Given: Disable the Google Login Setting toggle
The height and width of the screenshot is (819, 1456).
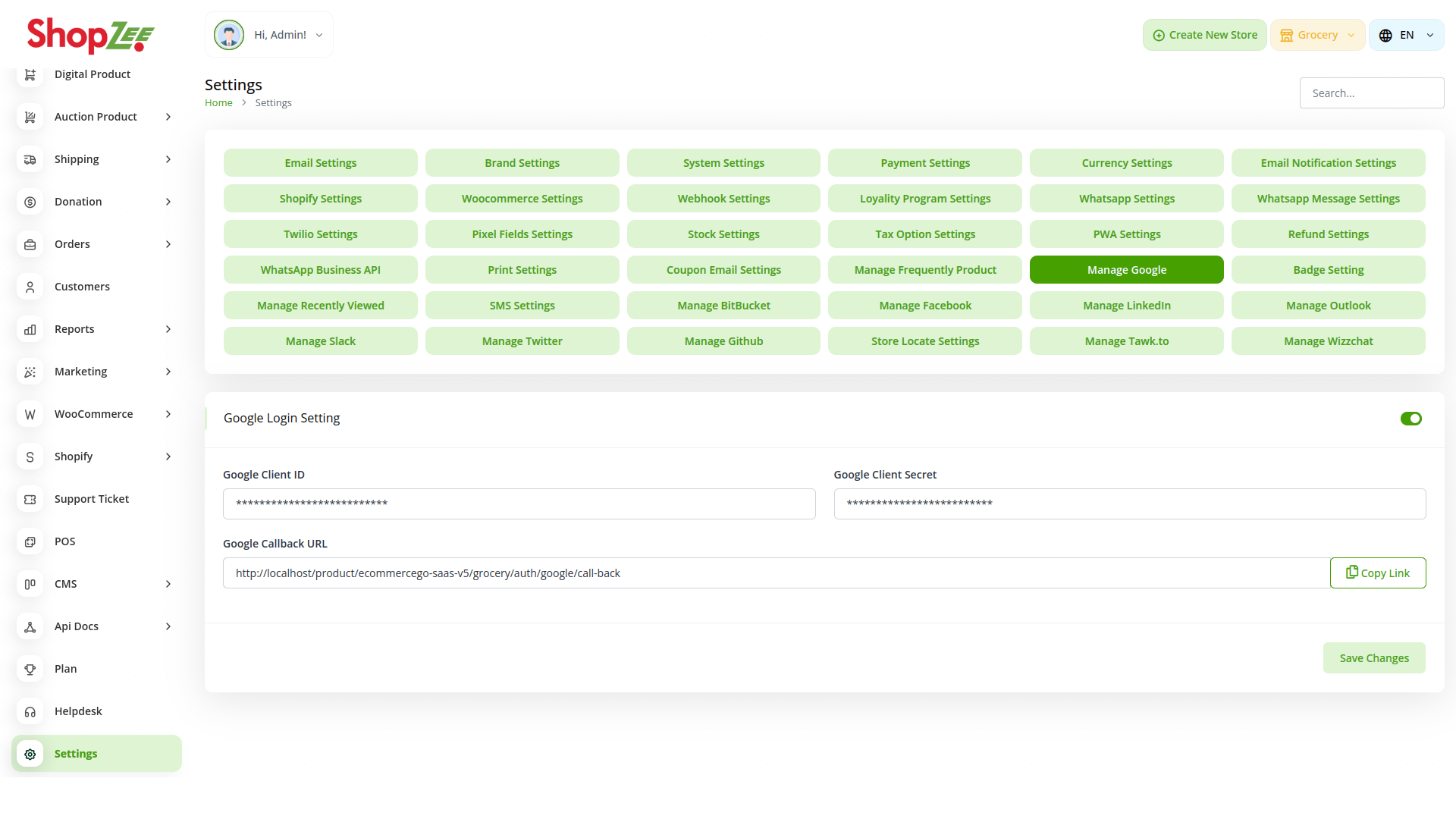Looking at the screenshot, I should point(1410,419).
